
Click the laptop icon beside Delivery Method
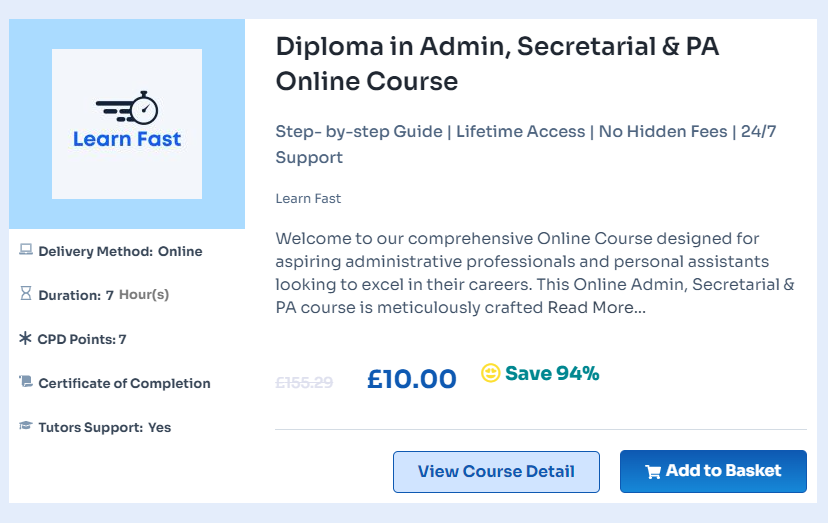tap(26, 249)
